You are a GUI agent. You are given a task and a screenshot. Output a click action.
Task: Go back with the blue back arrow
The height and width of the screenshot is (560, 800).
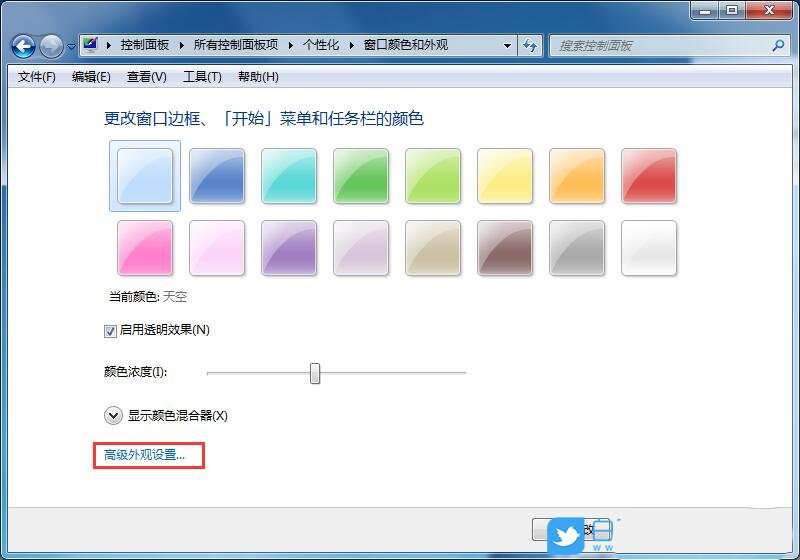[23, 46]
